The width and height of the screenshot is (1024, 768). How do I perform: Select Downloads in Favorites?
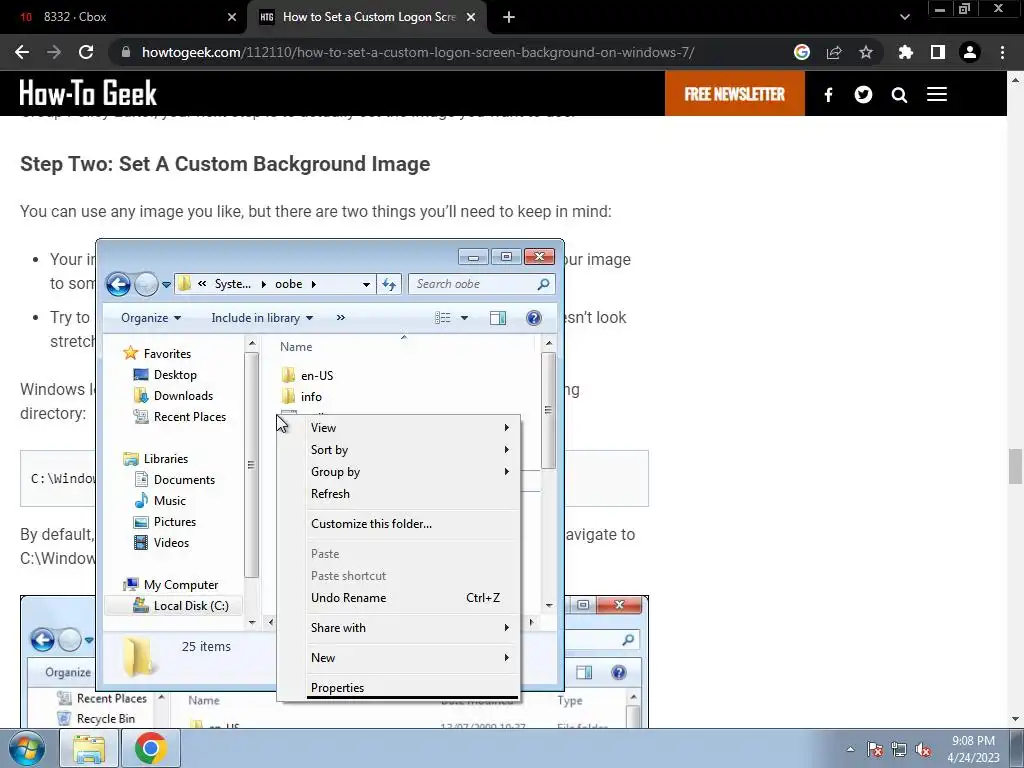[x=173, y=396]
